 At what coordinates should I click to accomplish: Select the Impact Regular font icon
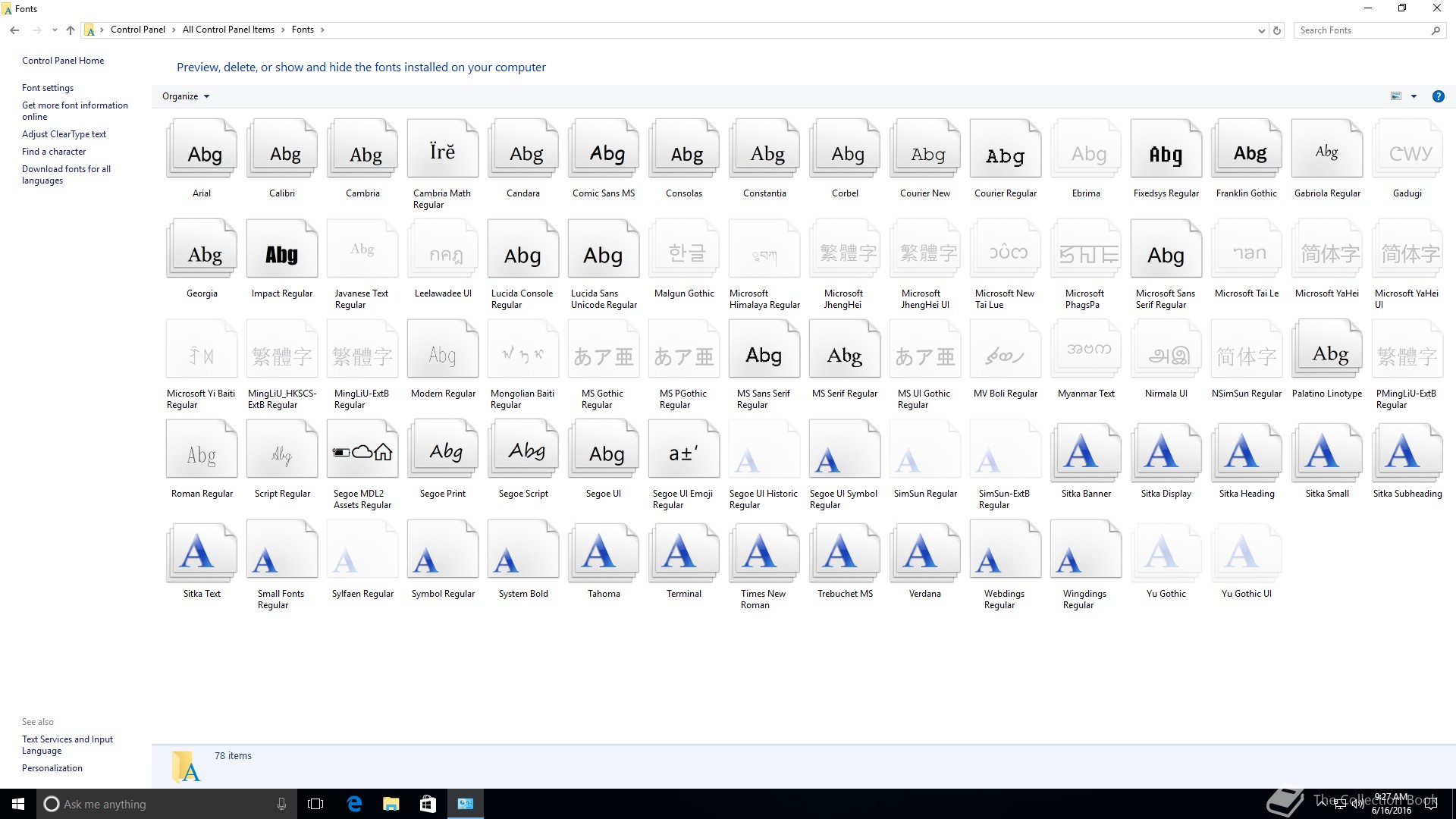(x=282, y=249)
